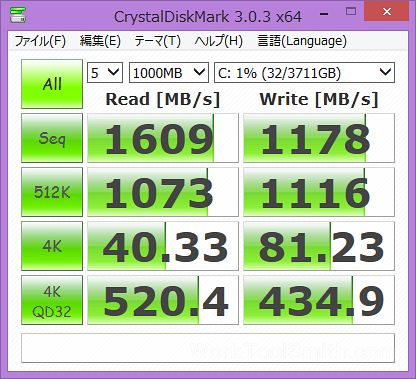The width and height of the screenshot is (416, 379).
Task: Start the 512K benchmark test
Action: [52, 192]
